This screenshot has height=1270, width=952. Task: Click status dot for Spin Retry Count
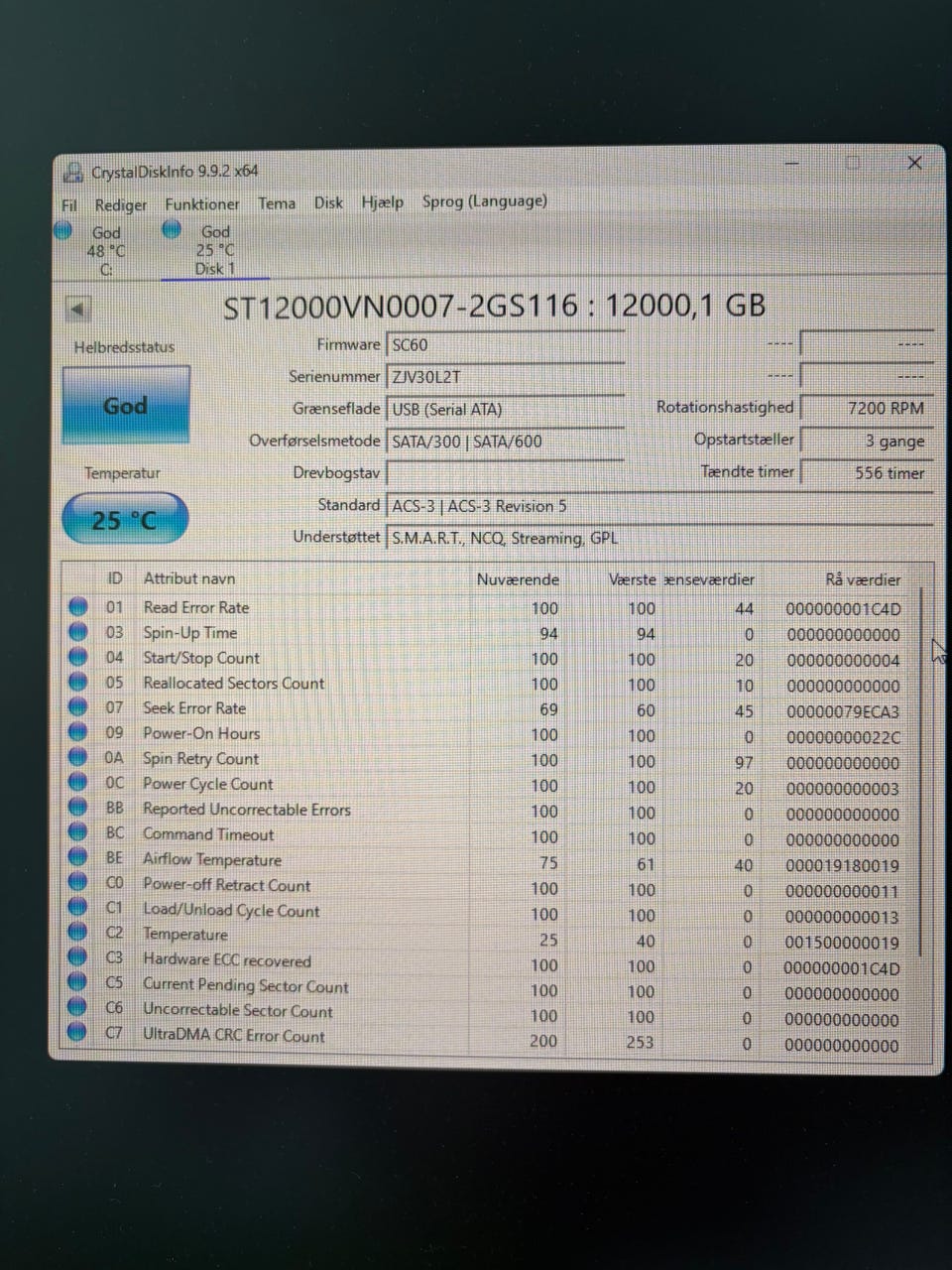click(77, 759)
